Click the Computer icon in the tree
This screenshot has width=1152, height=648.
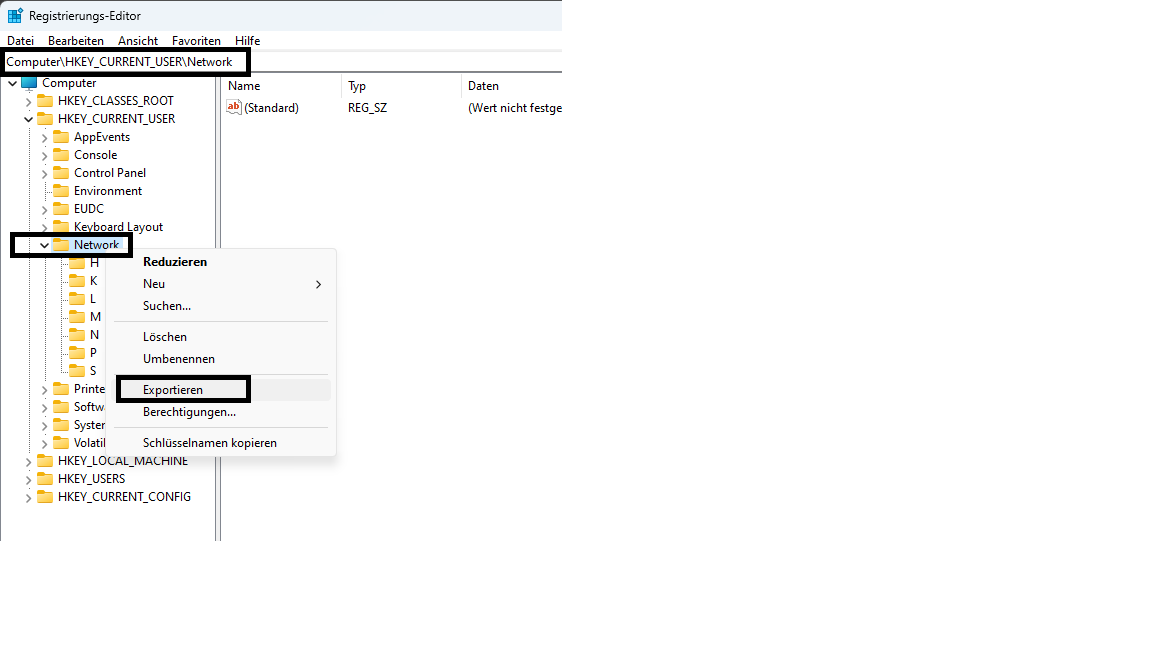coord(29,83)
